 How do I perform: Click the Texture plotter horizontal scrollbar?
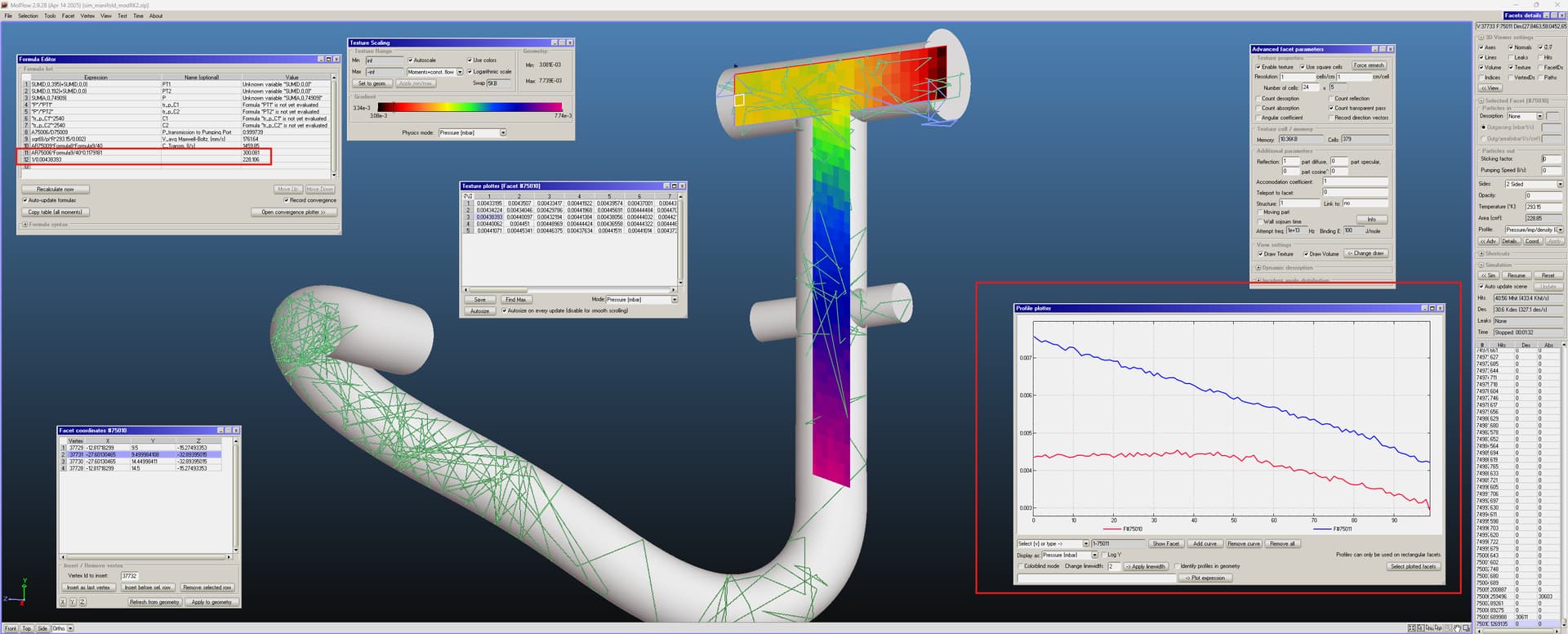point(570,290)
